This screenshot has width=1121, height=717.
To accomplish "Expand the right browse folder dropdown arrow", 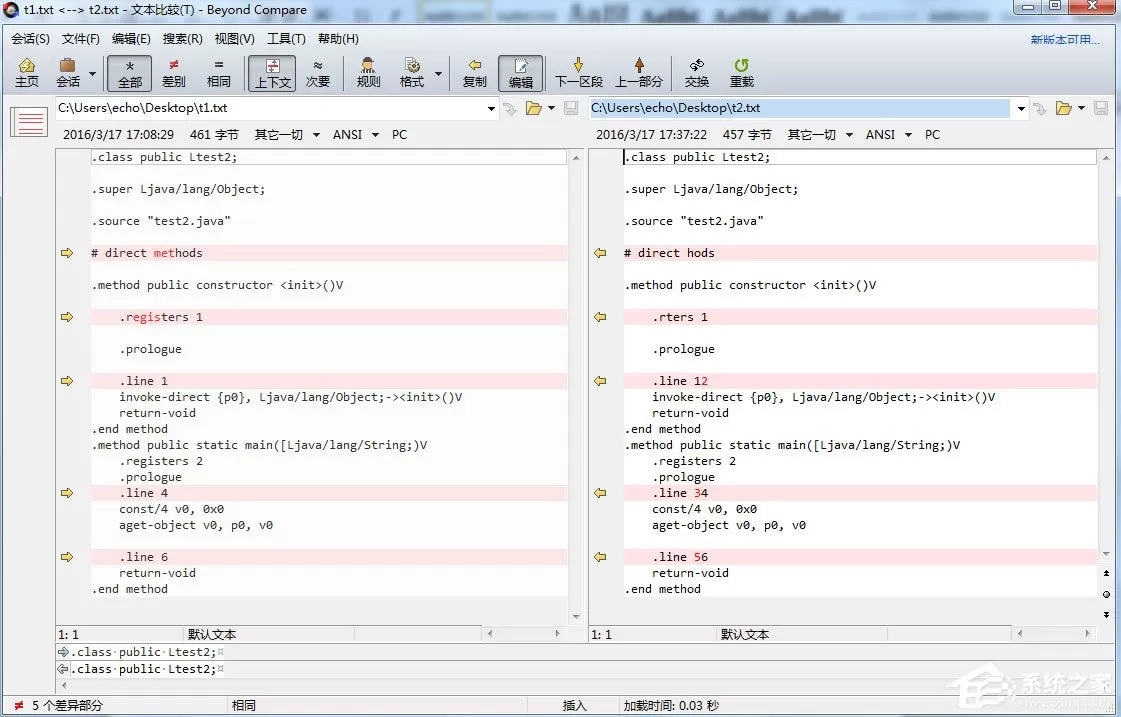I will (x=1081, y=109).
